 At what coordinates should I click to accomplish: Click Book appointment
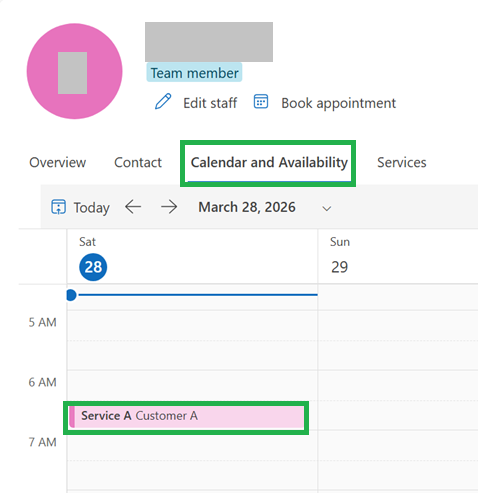coord(325,103)
